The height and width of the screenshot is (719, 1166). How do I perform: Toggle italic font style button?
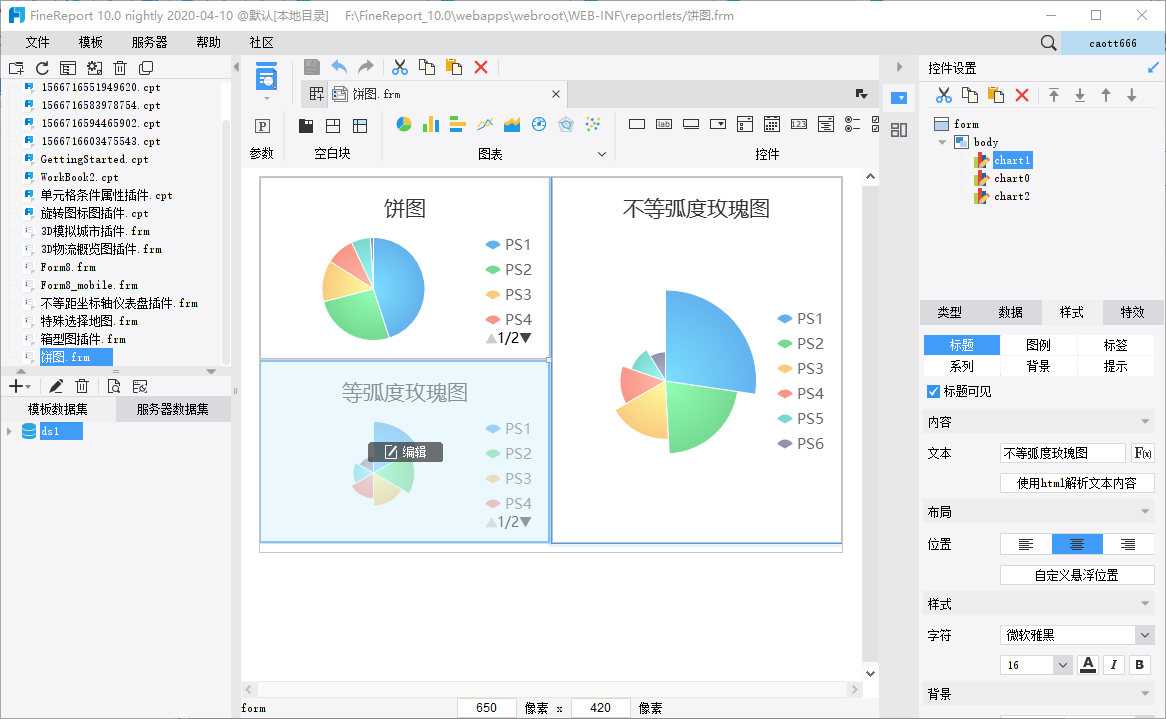coord(1113,665)
